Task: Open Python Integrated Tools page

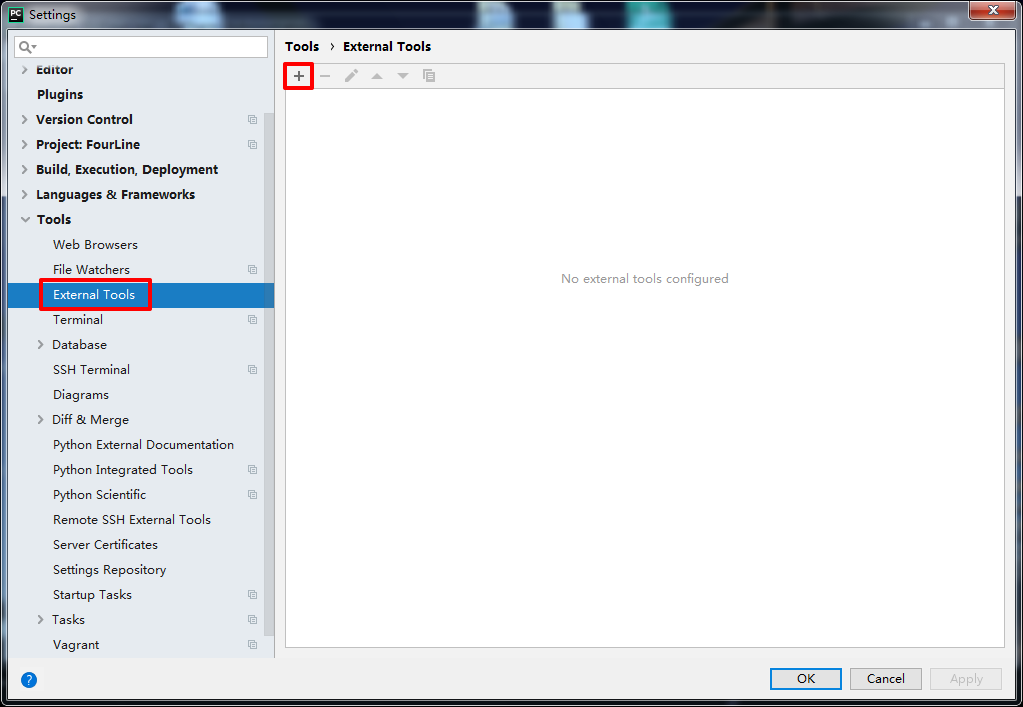Action: (x=123, y=470)
